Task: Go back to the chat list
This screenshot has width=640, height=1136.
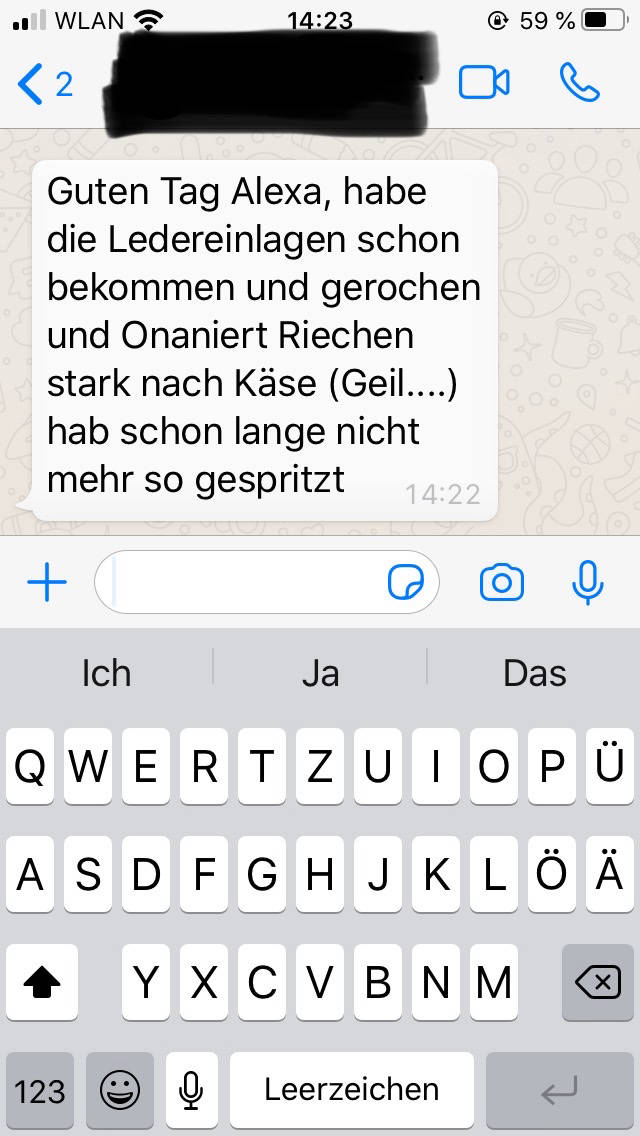Action: [x=44, y=85]
